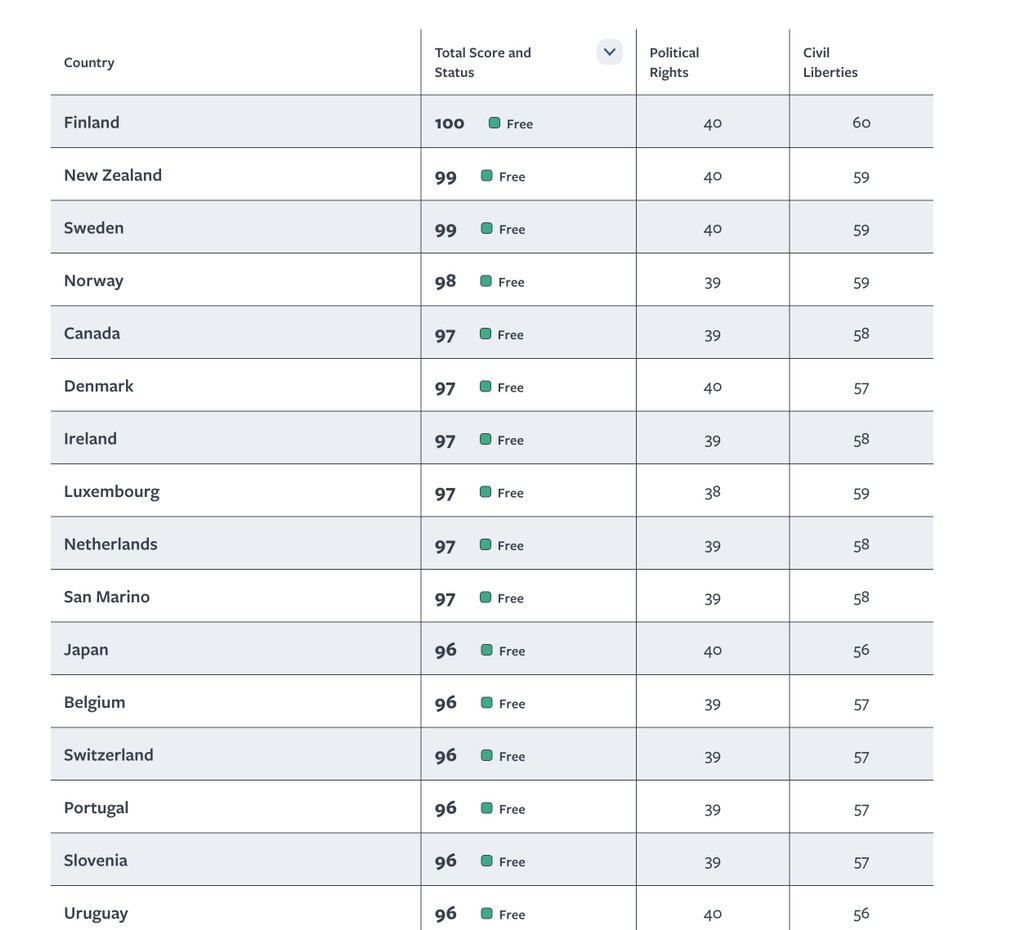Open the San Marino country entry

106,597
